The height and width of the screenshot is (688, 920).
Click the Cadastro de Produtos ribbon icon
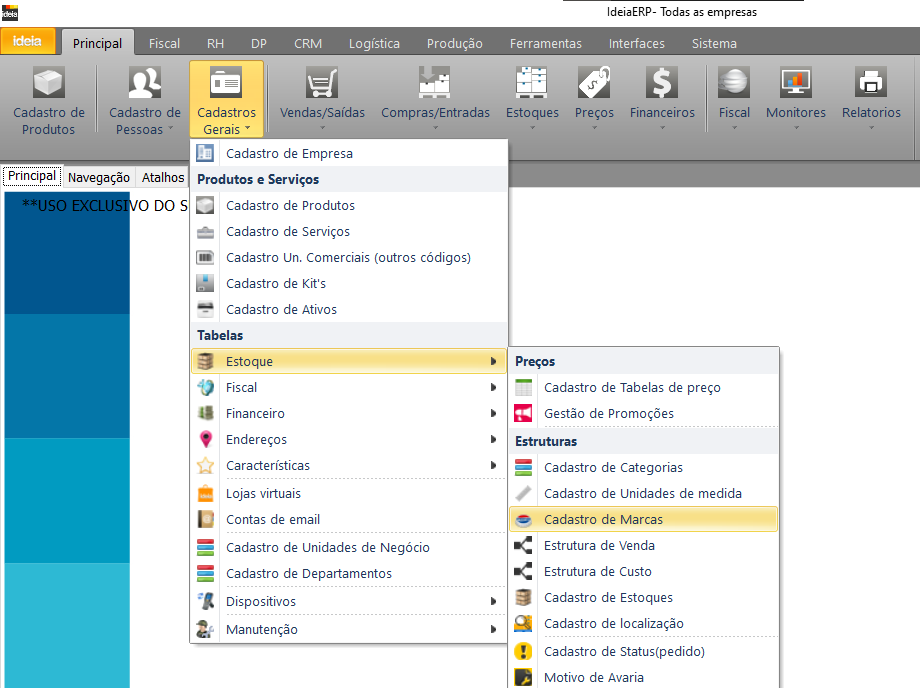[48, 82]
